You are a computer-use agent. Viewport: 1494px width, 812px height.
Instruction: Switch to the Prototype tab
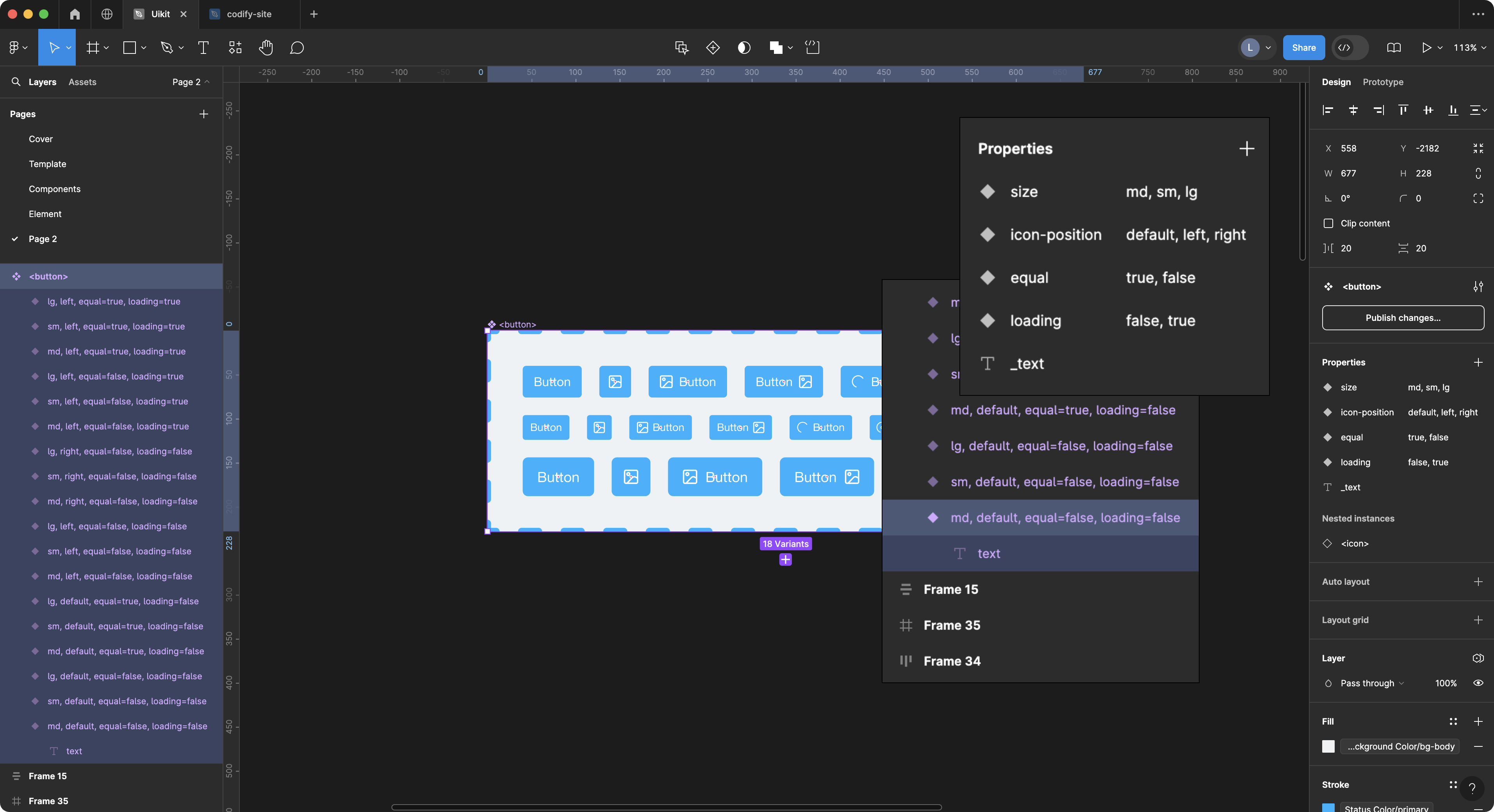[x=1383, y=82]
